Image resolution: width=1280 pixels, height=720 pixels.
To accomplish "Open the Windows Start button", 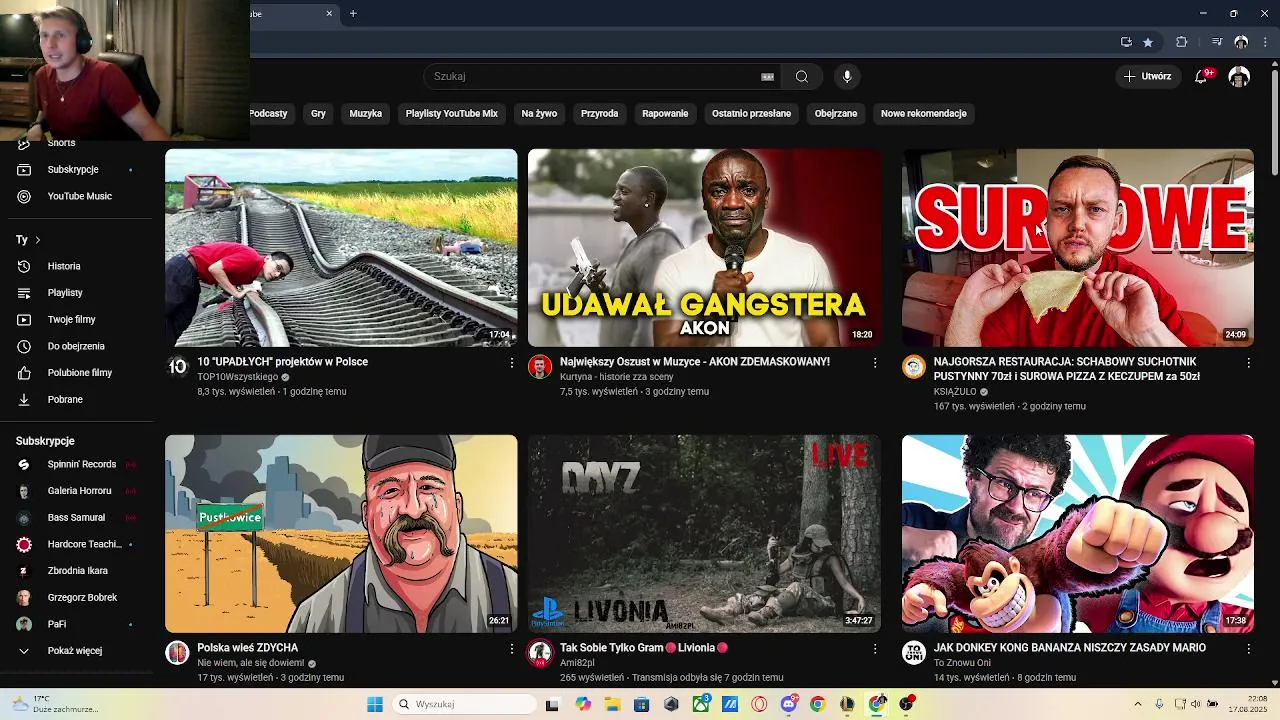I will point(375,704).
